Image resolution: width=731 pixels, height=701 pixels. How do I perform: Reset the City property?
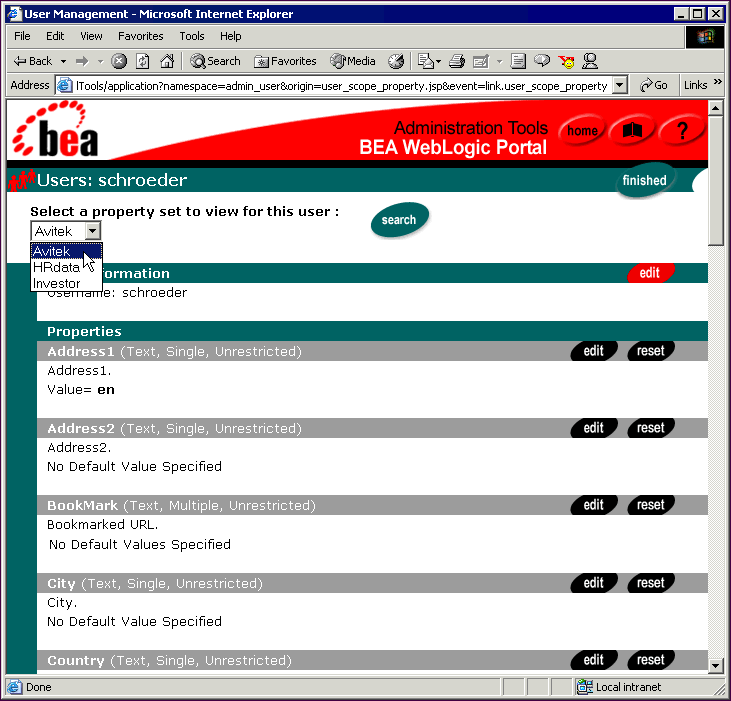pos(651,583)
